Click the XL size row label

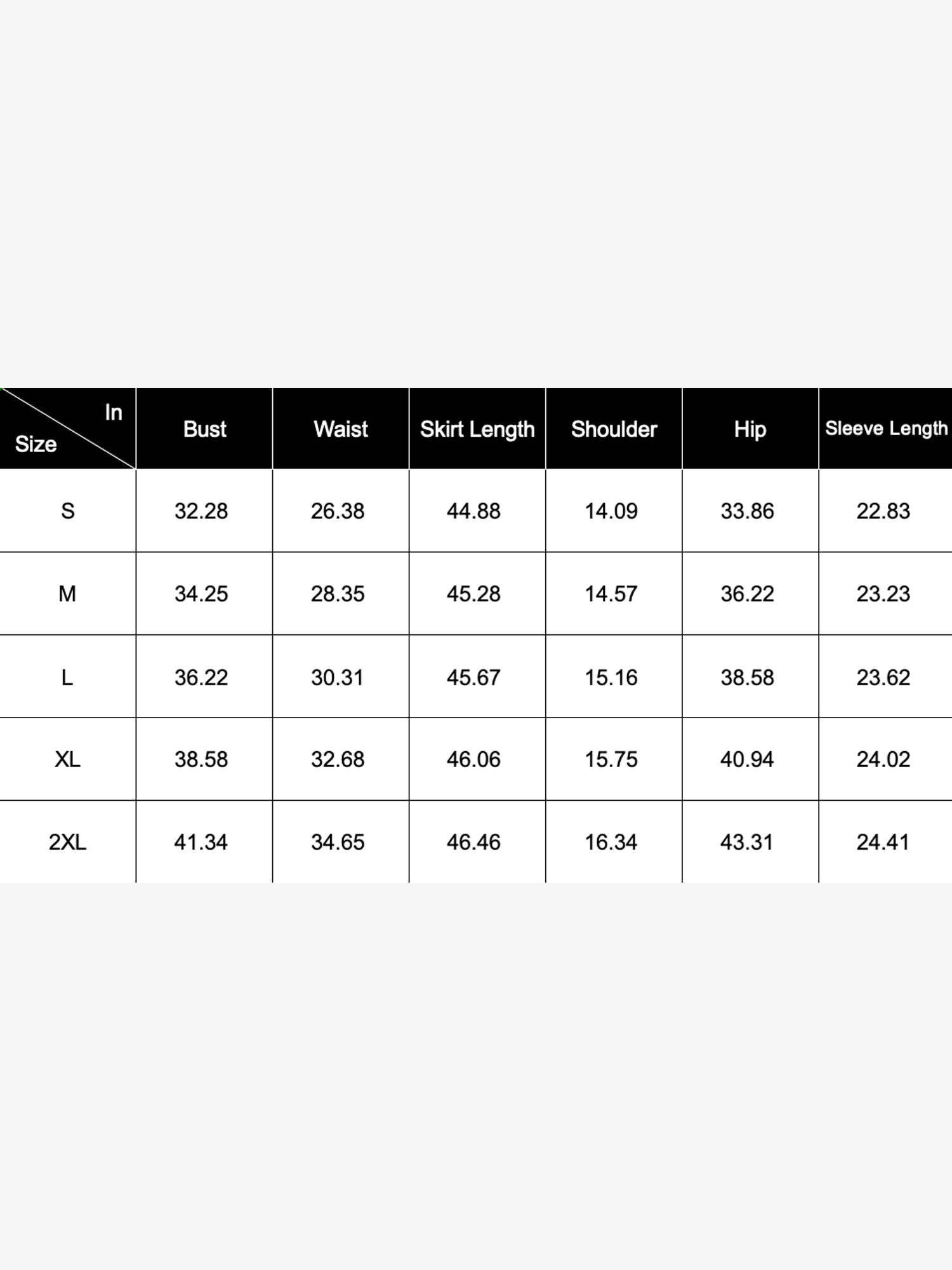(x=68, y=759)
